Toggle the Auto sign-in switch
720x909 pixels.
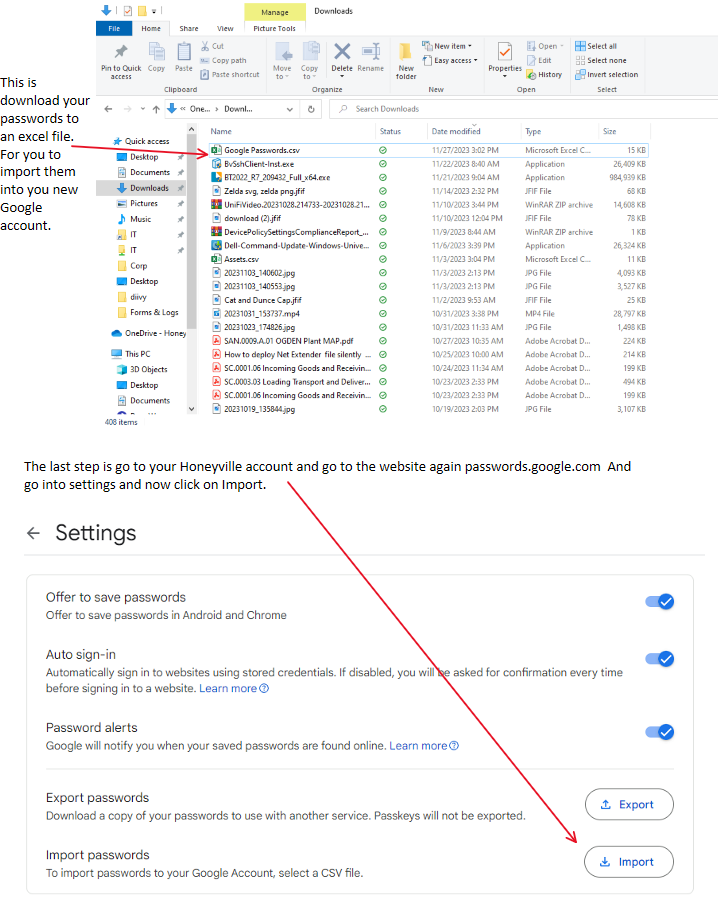pyautogui.click(x=660, y=659)
